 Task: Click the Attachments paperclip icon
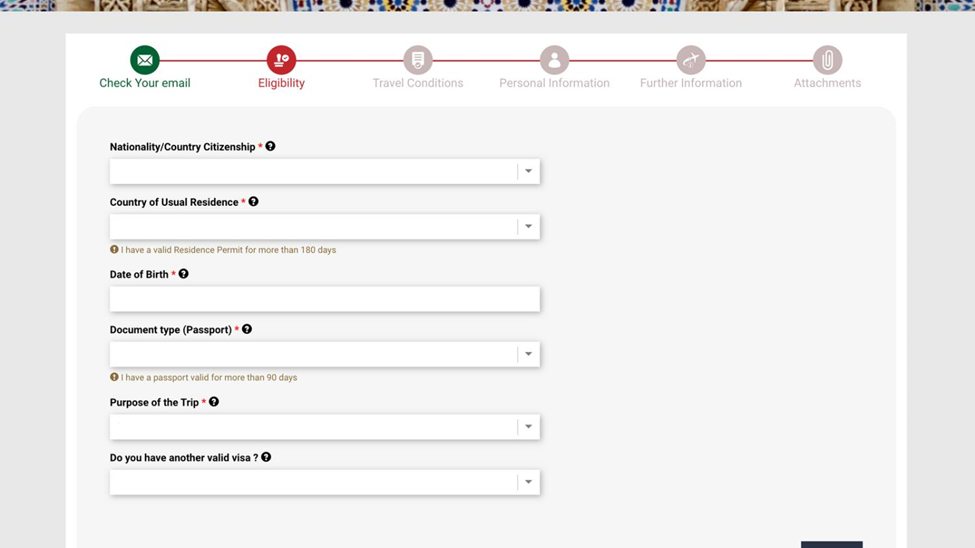(x=827, y=60)
